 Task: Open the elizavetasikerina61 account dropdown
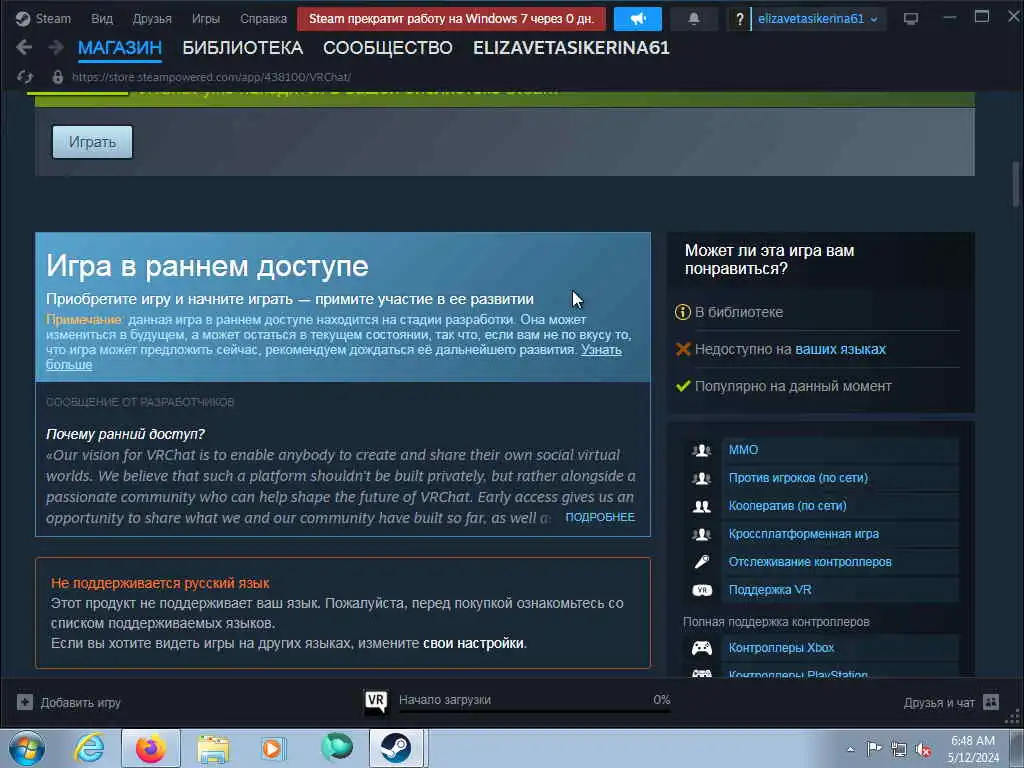pos(817,19)
